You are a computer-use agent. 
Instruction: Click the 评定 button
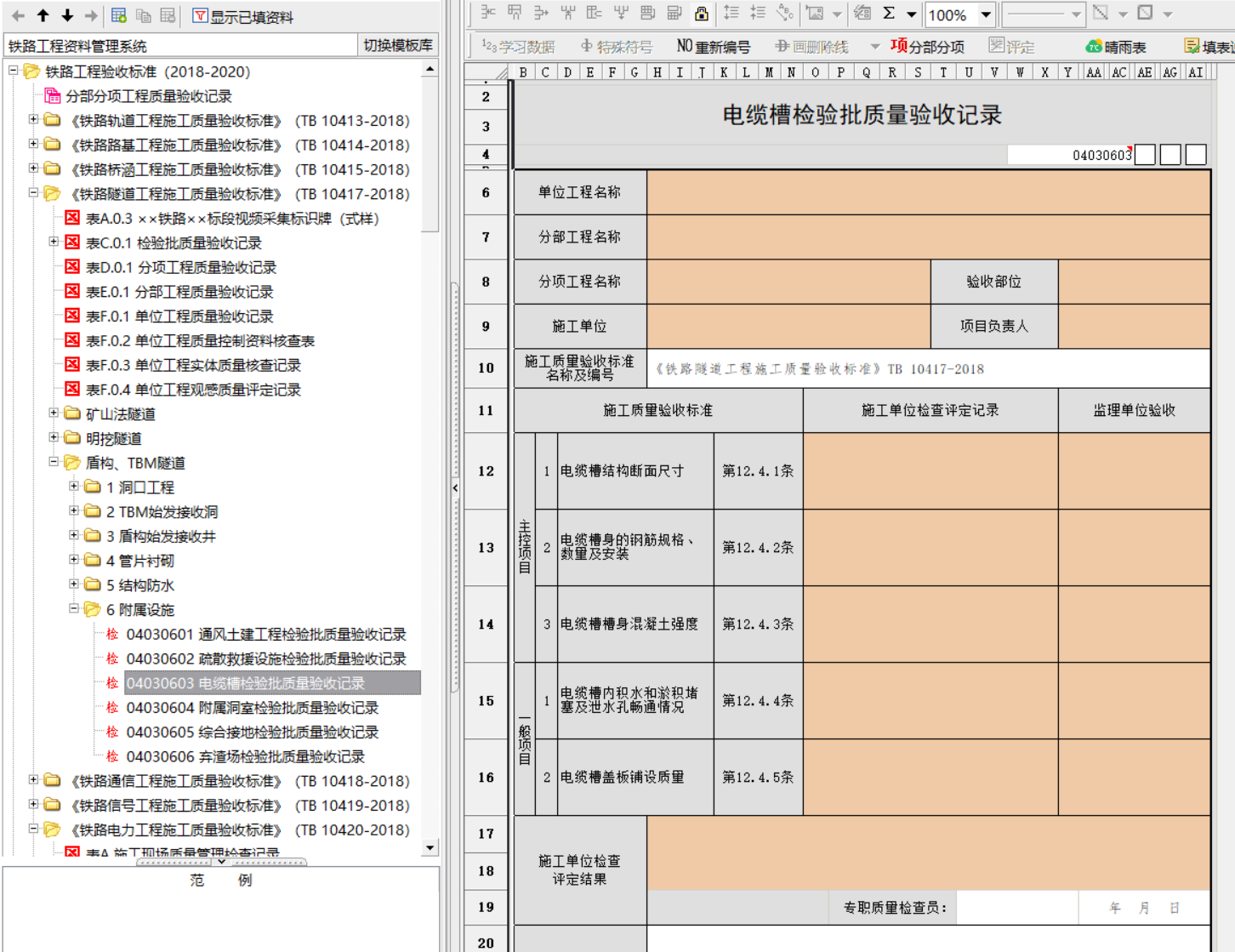1011,46
